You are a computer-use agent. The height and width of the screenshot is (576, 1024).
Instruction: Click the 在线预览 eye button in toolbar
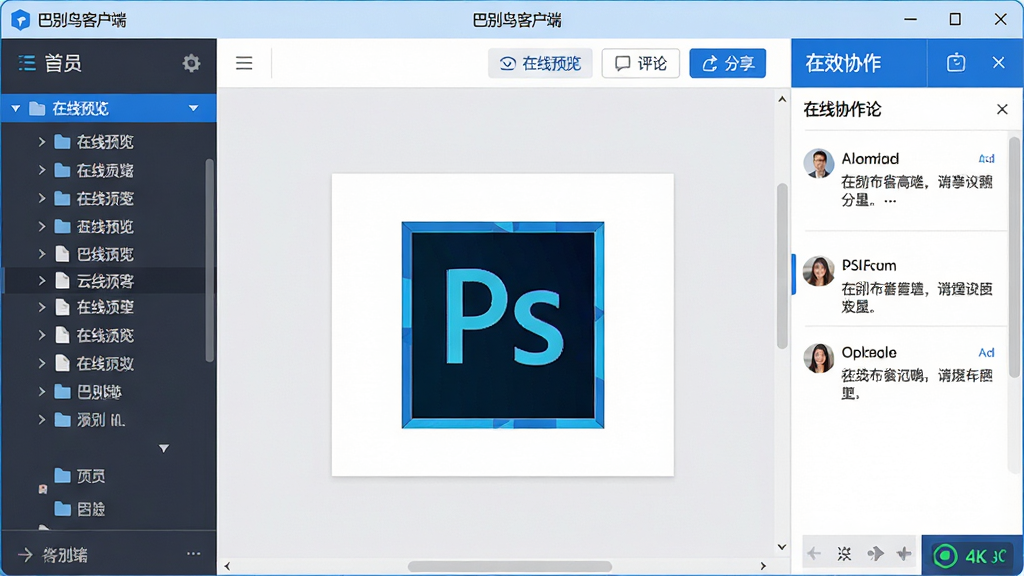click(x=540, y=63)
